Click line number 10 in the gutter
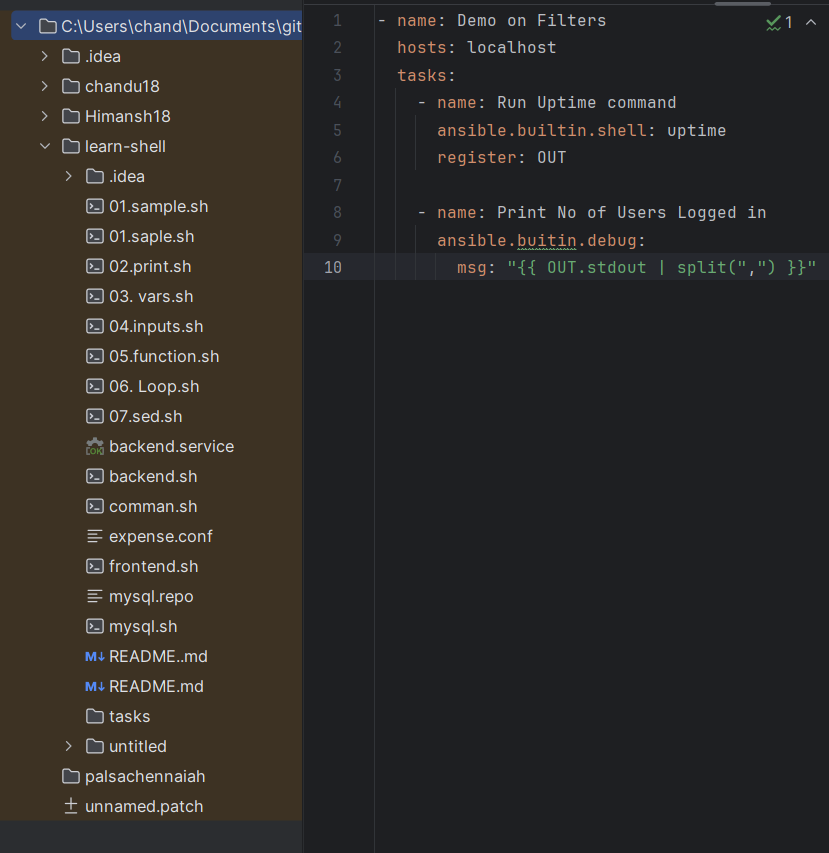 (x=331, y=267)
